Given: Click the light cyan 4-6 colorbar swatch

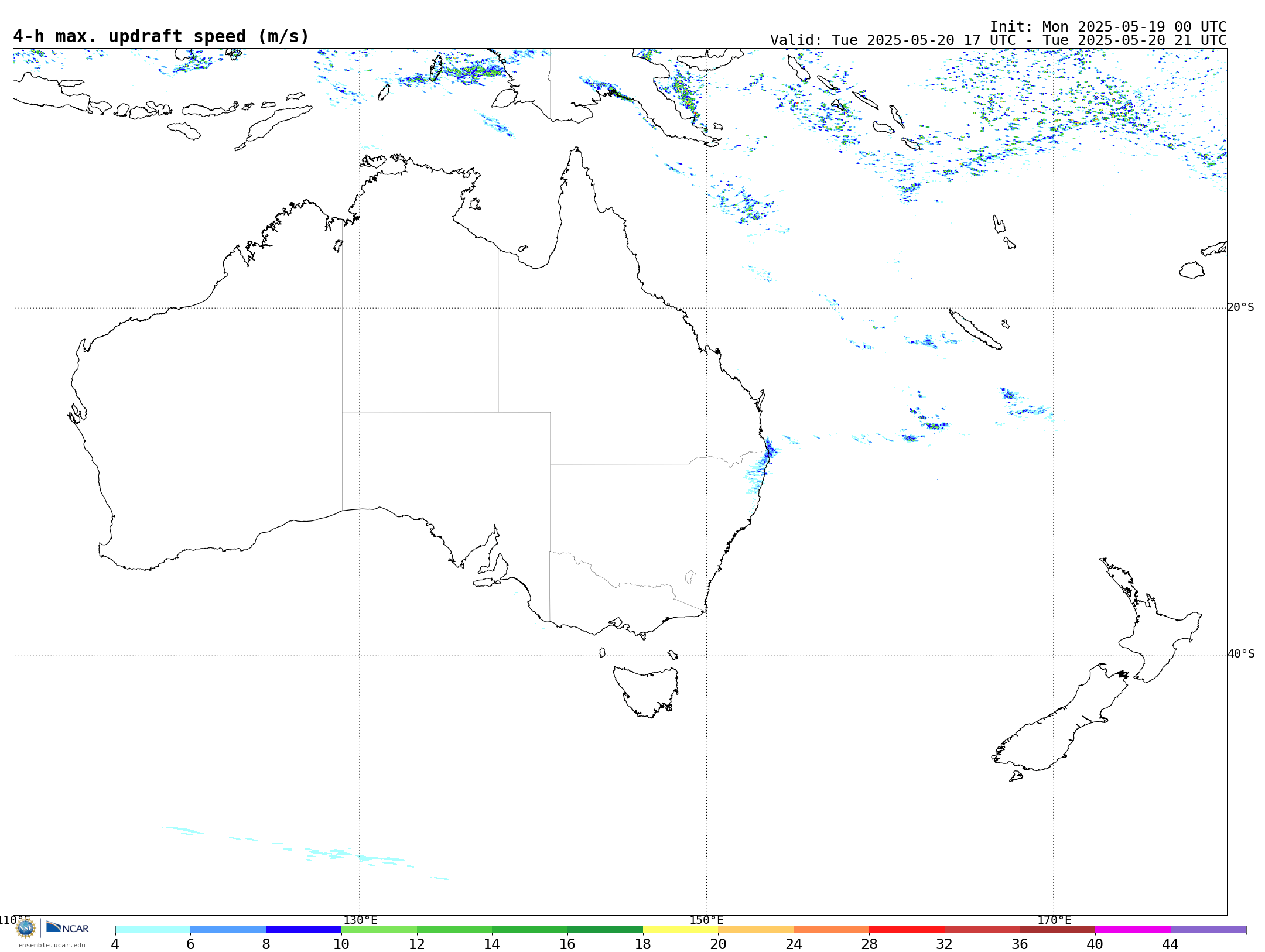Looking at the screenshot, I should [153, 930].
